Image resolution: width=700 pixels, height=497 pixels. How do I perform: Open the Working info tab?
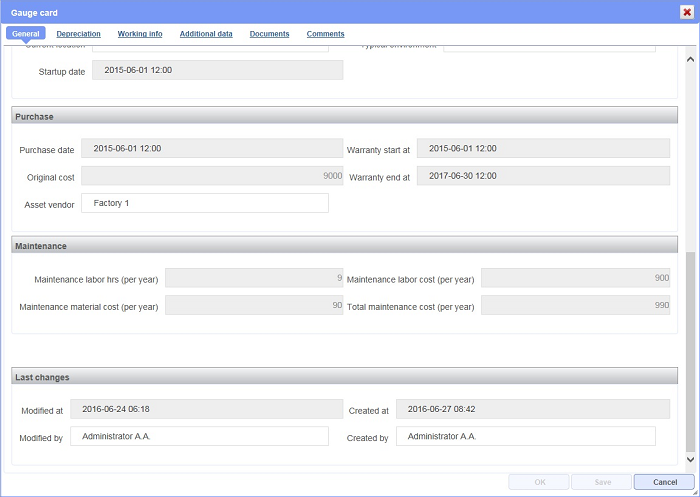point(140,34)
